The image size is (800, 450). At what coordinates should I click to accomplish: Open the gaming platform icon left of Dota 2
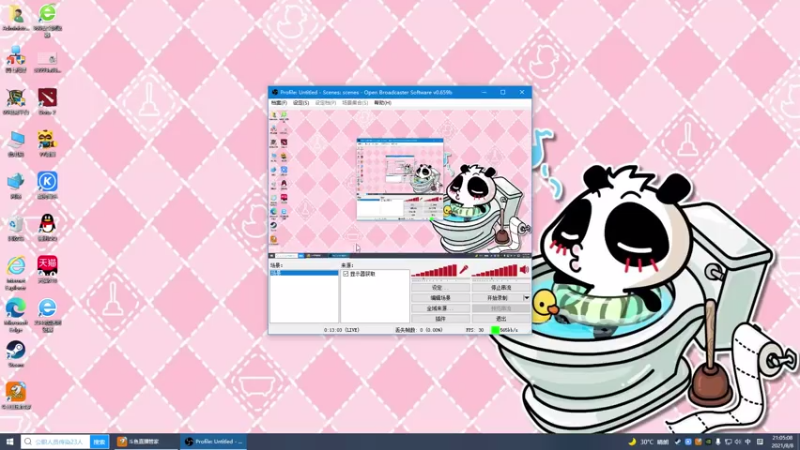coord(16,101)
